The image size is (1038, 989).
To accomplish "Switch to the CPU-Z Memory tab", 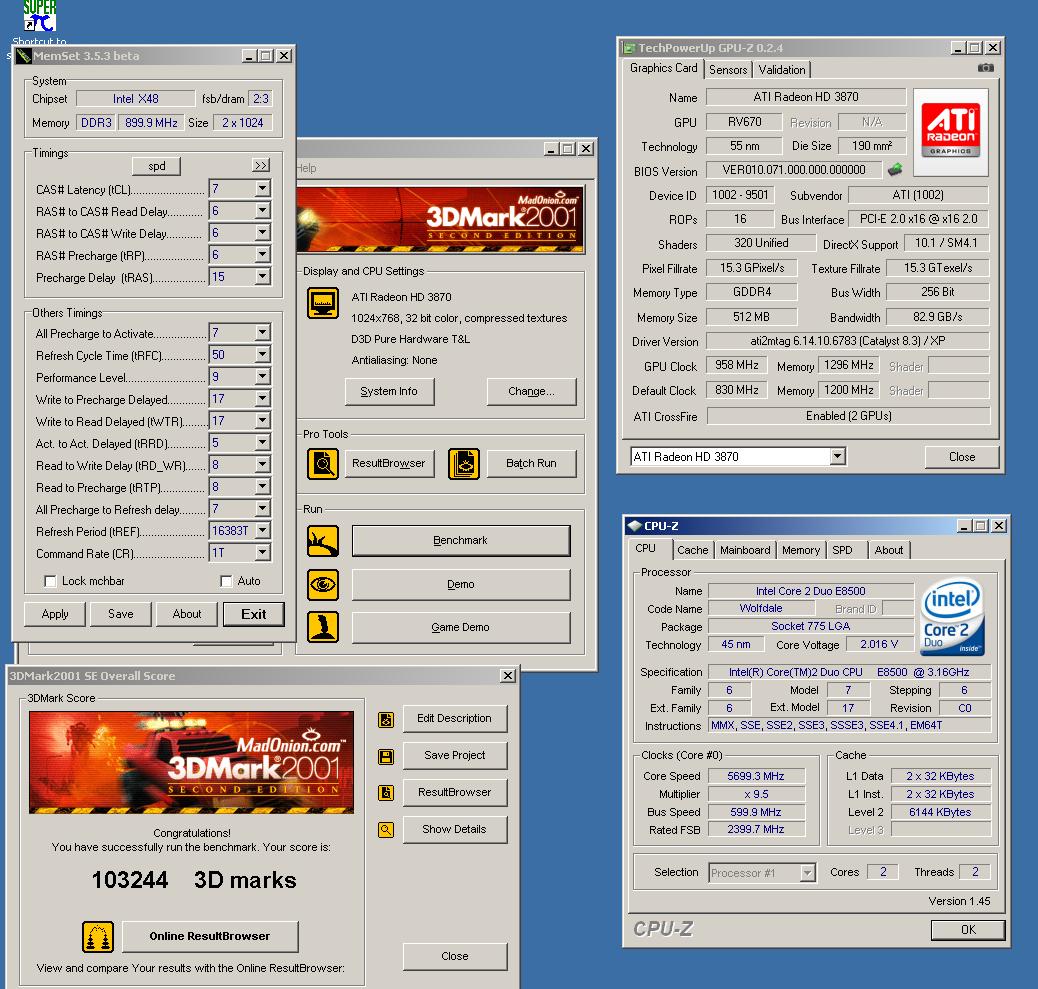I will [800, 550].
